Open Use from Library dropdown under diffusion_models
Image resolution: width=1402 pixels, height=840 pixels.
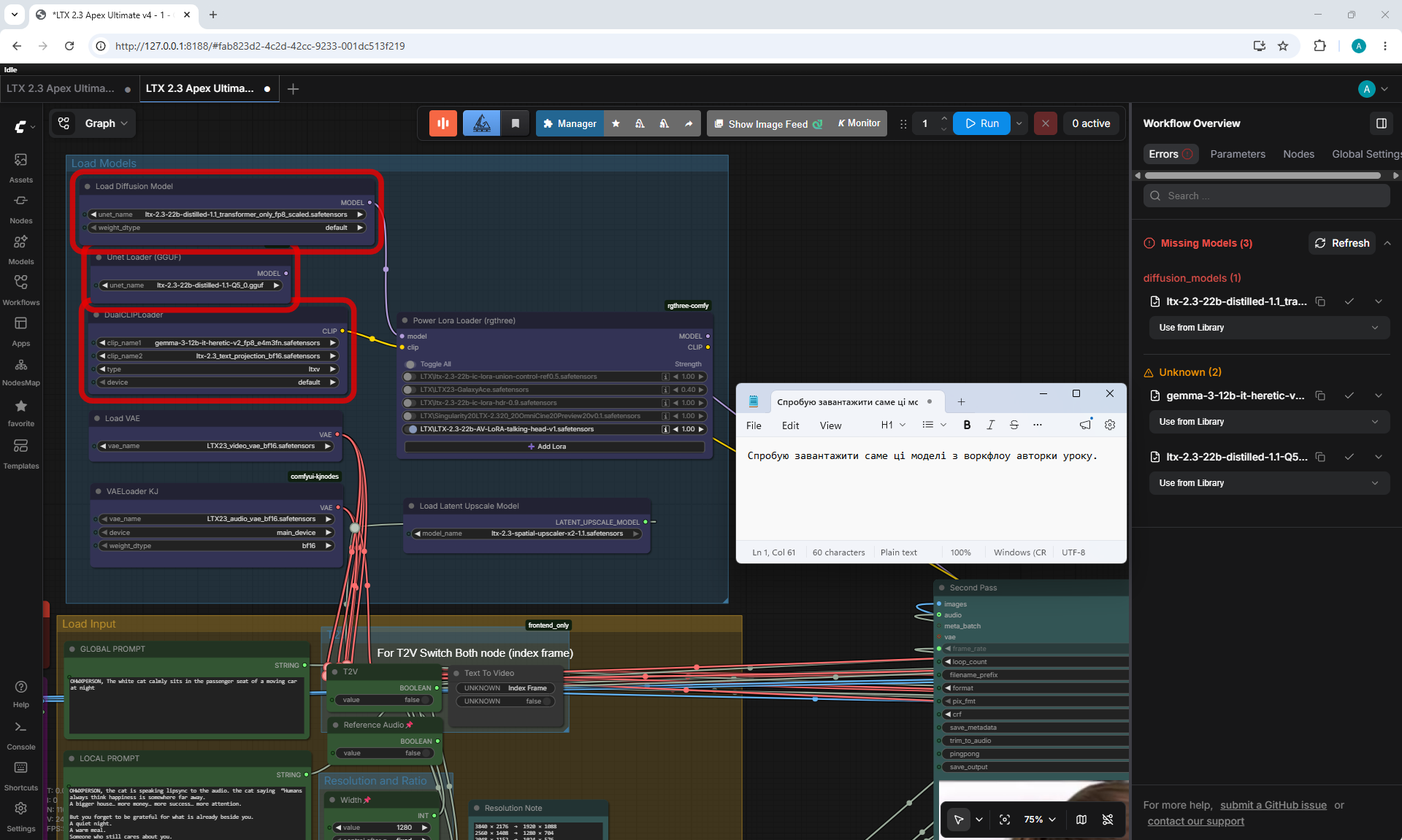click(1269, 328)
